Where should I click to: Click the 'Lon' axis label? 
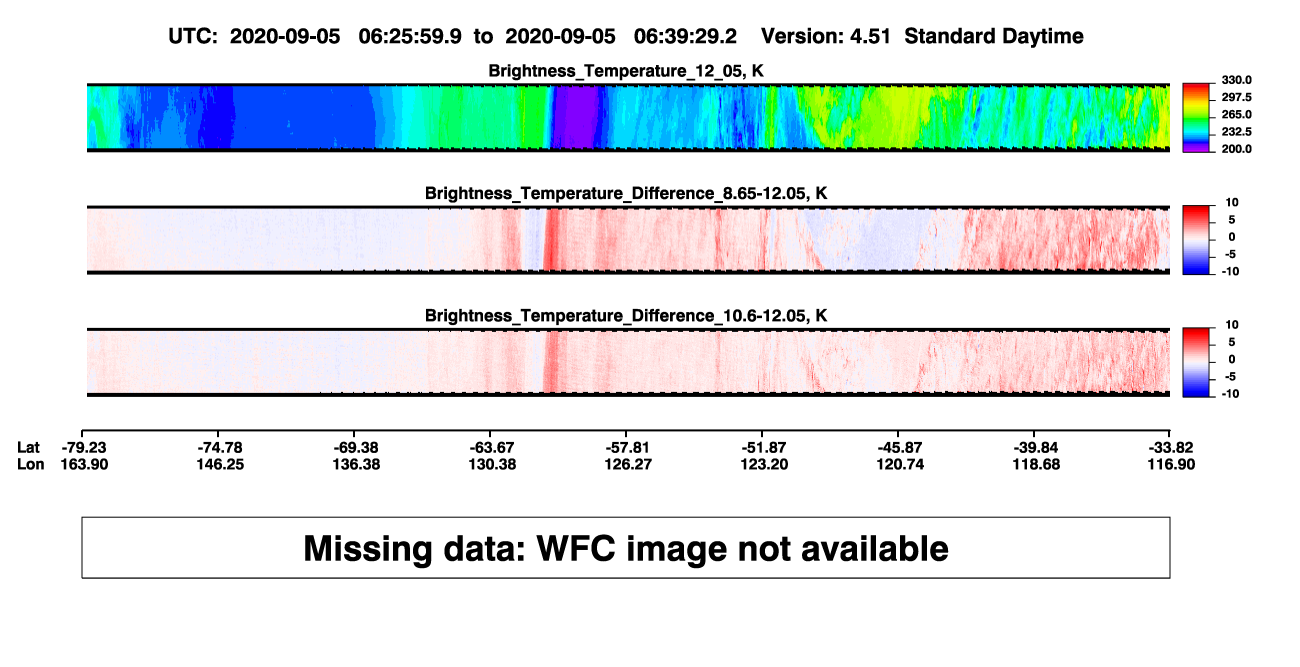coord(30,465)
